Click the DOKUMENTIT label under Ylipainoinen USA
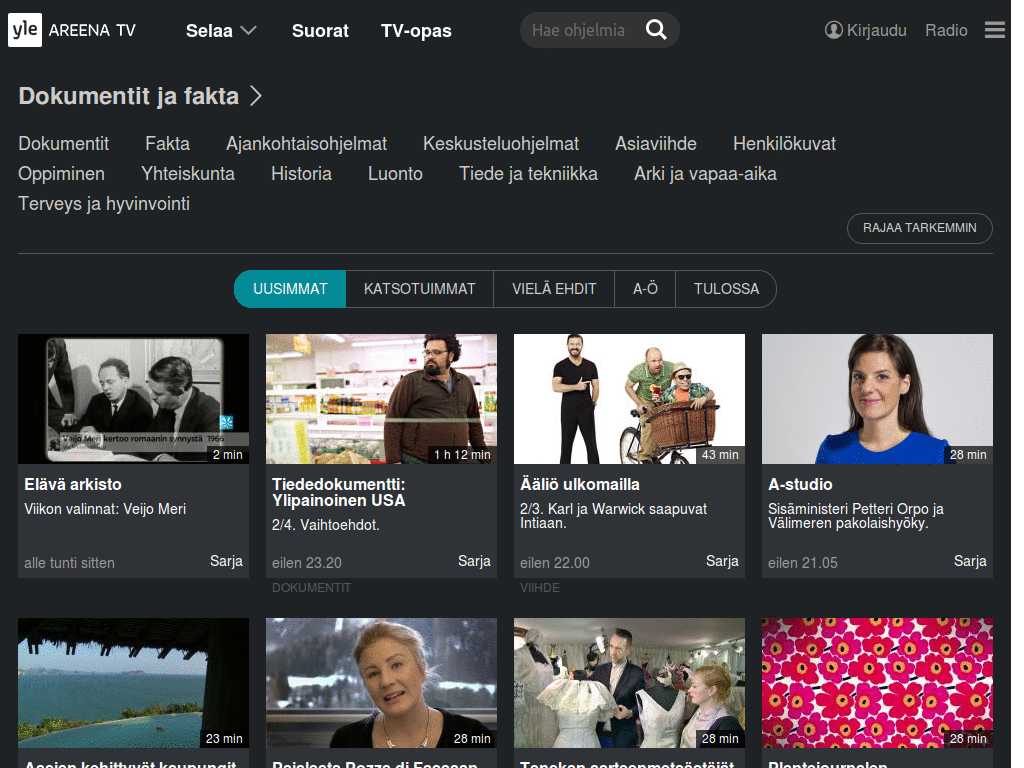This screenshot has height=768, width=1024. pyautogui.click(x=312, y=588)
